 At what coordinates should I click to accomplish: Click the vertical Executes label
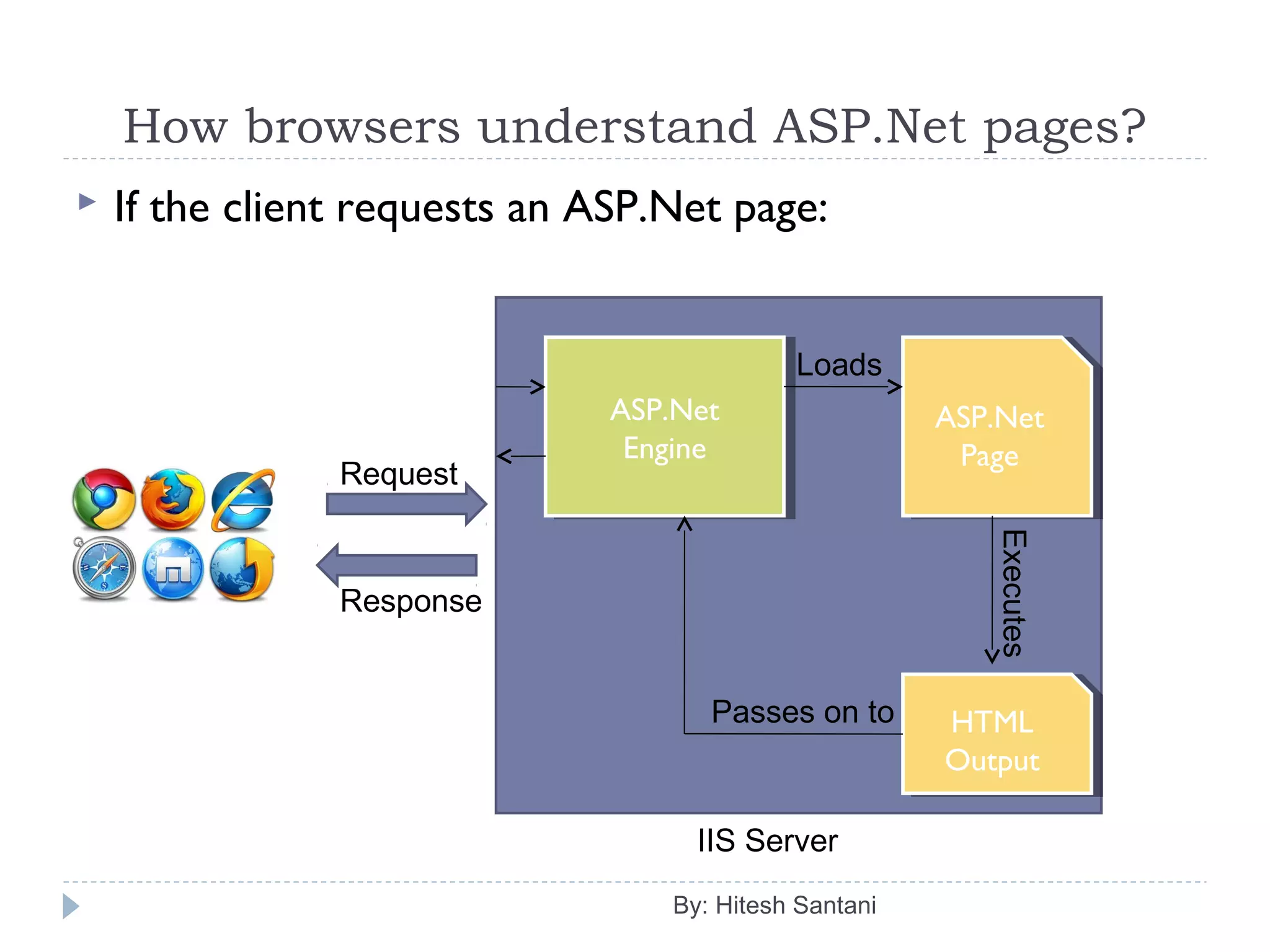pyautogui.click(x=1014, y=593)
